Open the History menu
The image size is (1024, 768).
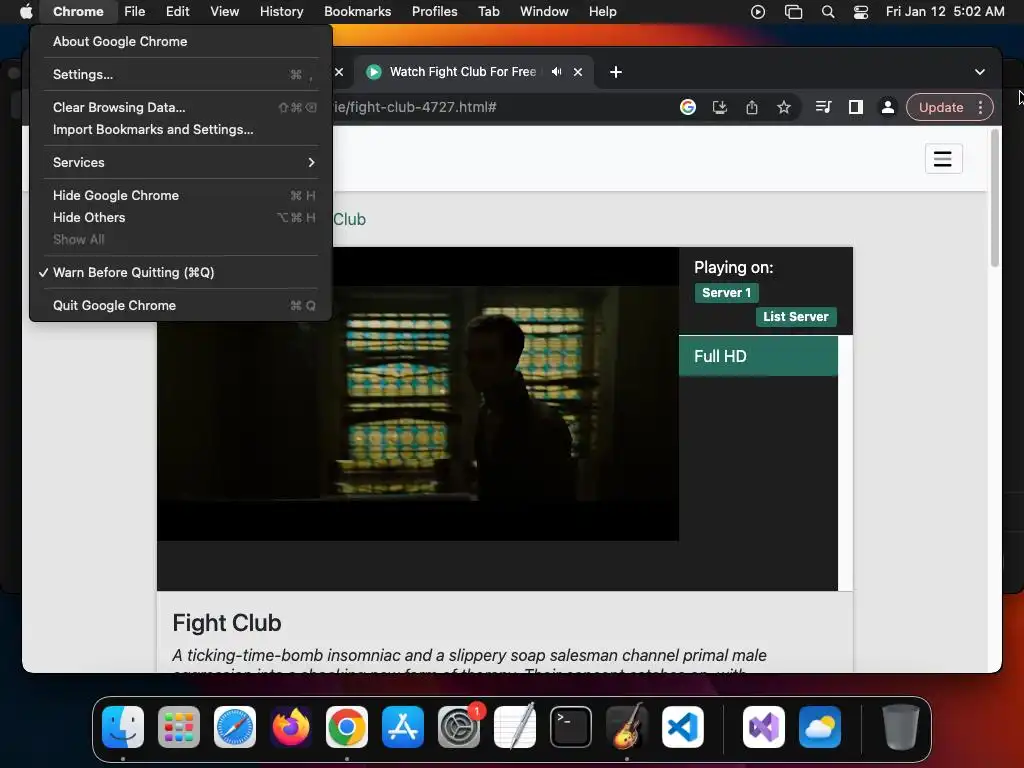point(281,12)
